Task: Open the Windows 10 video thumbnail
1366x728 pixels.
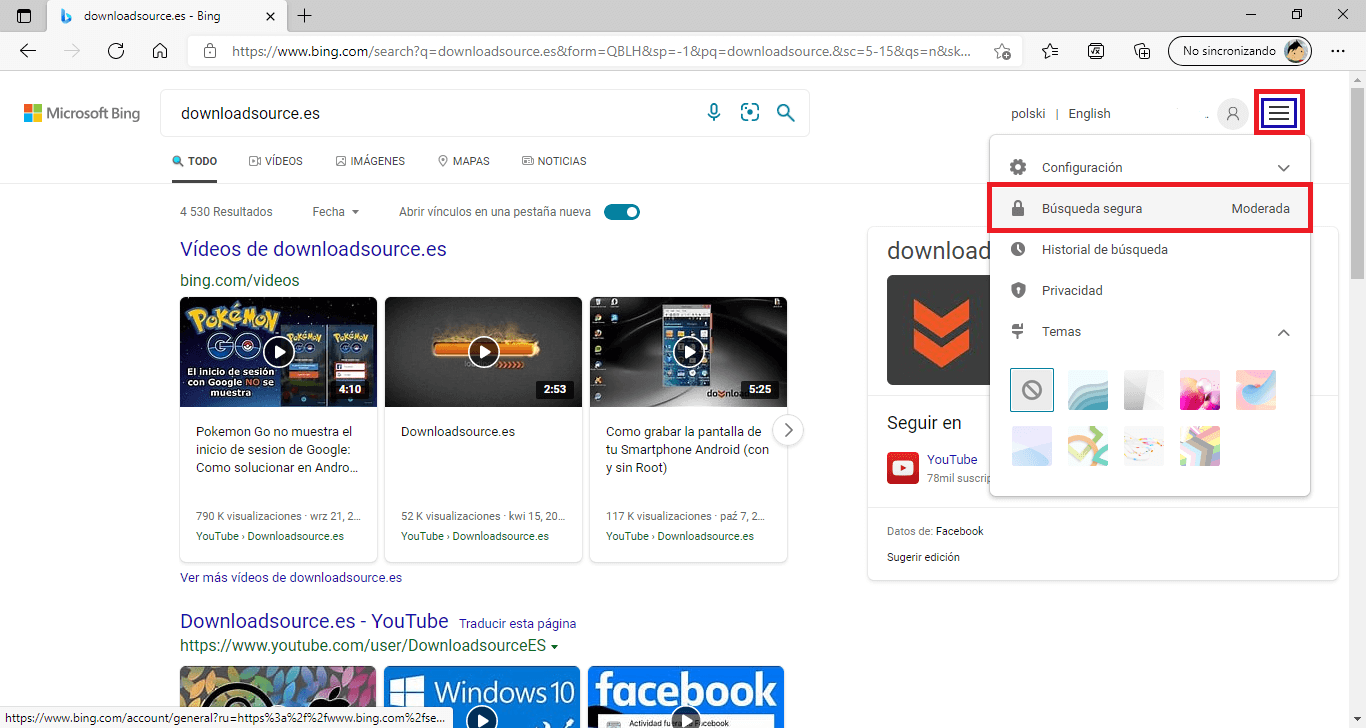Action: pyautogui.click(x=482, y=697)
